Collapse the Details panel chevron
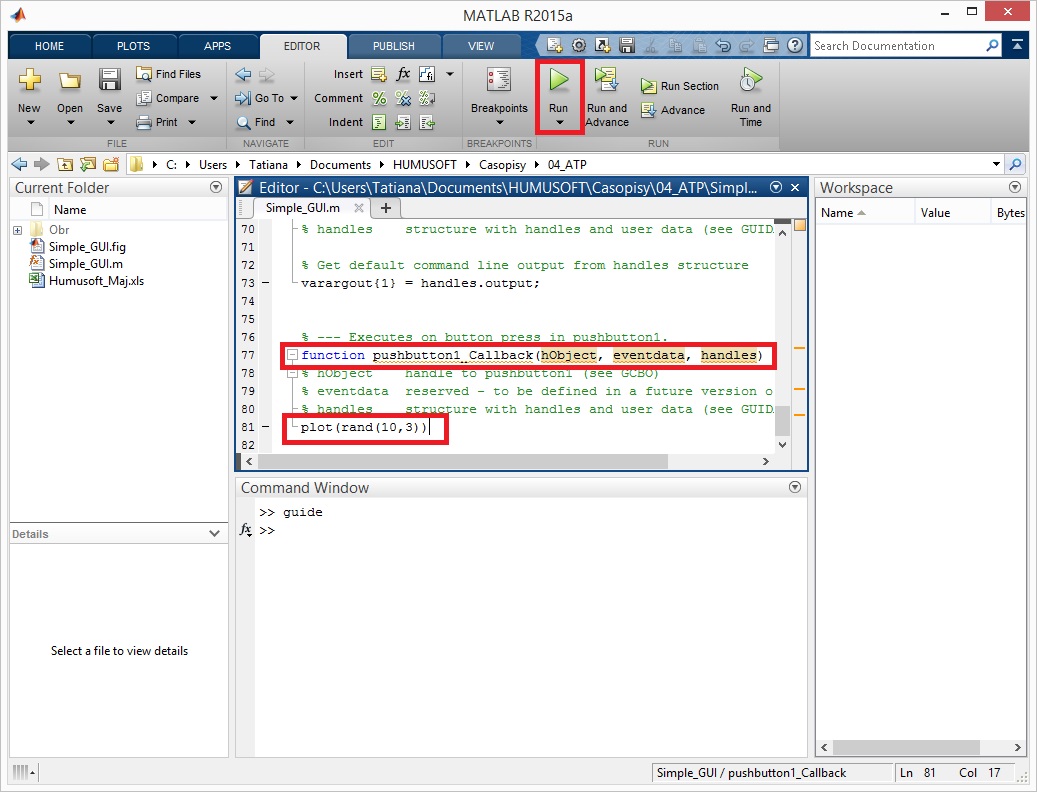The width and height of the screenshot is (1037, 792). [x=214, y=534]
